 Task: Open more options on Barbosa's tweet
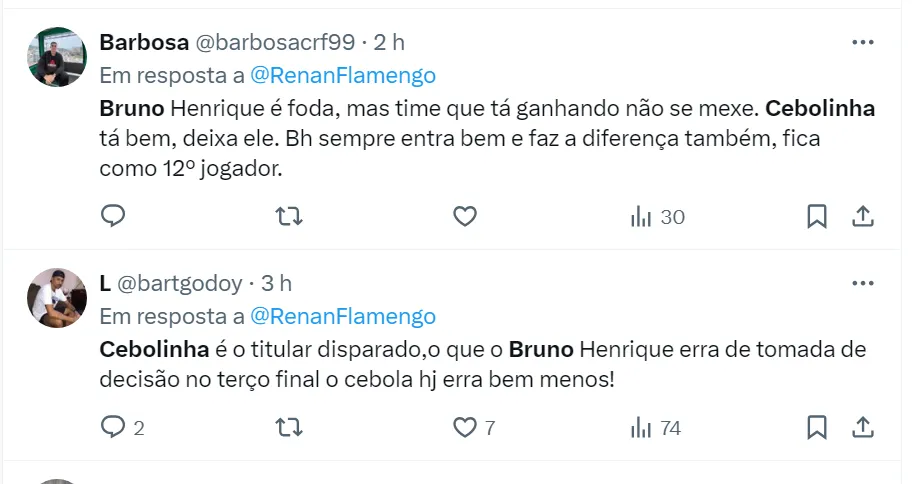point(862,43)
